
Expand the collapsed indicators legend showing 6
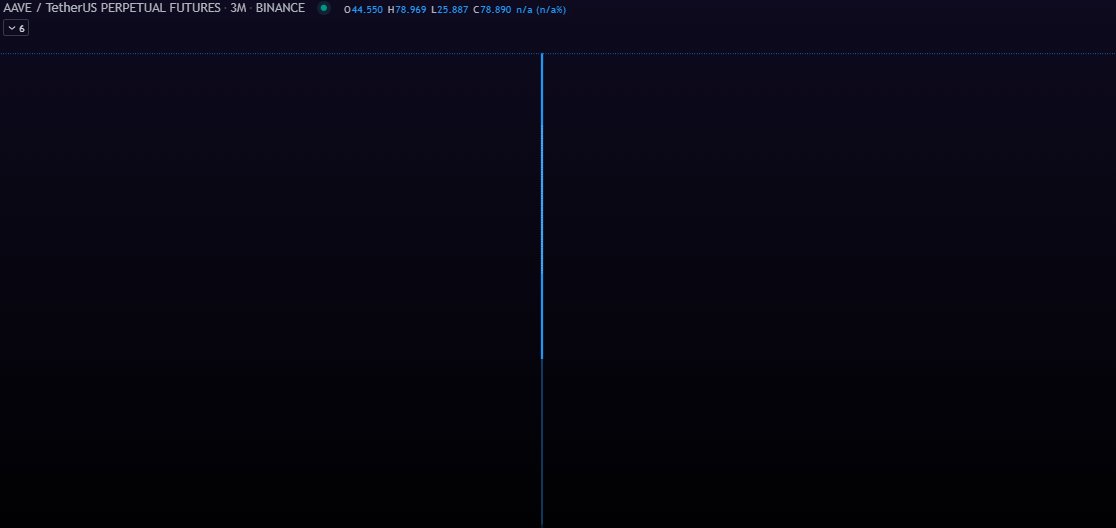[x=16, y=28]
